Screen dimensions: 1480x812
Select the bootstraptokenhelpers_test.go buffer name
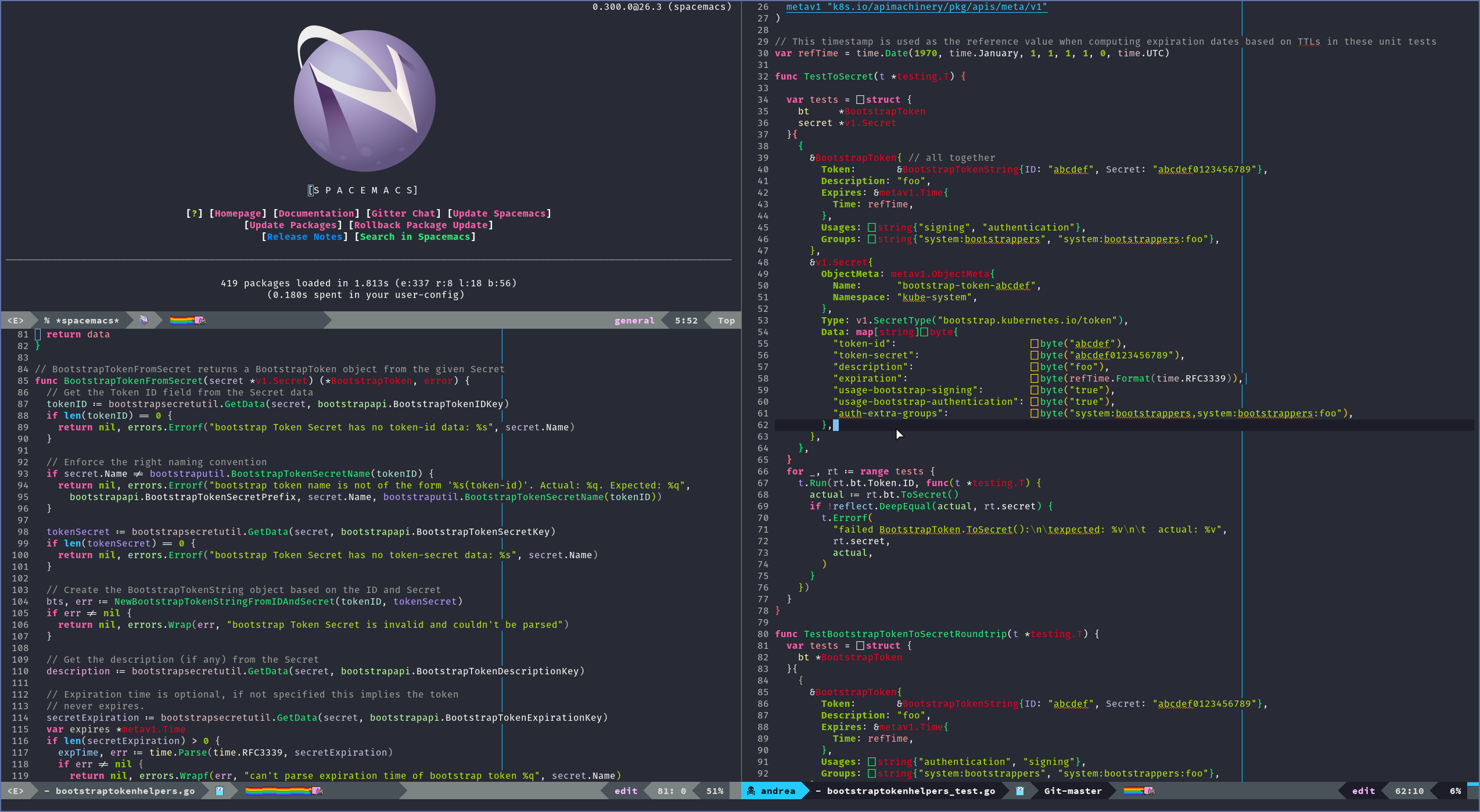(x=910, y=791)
